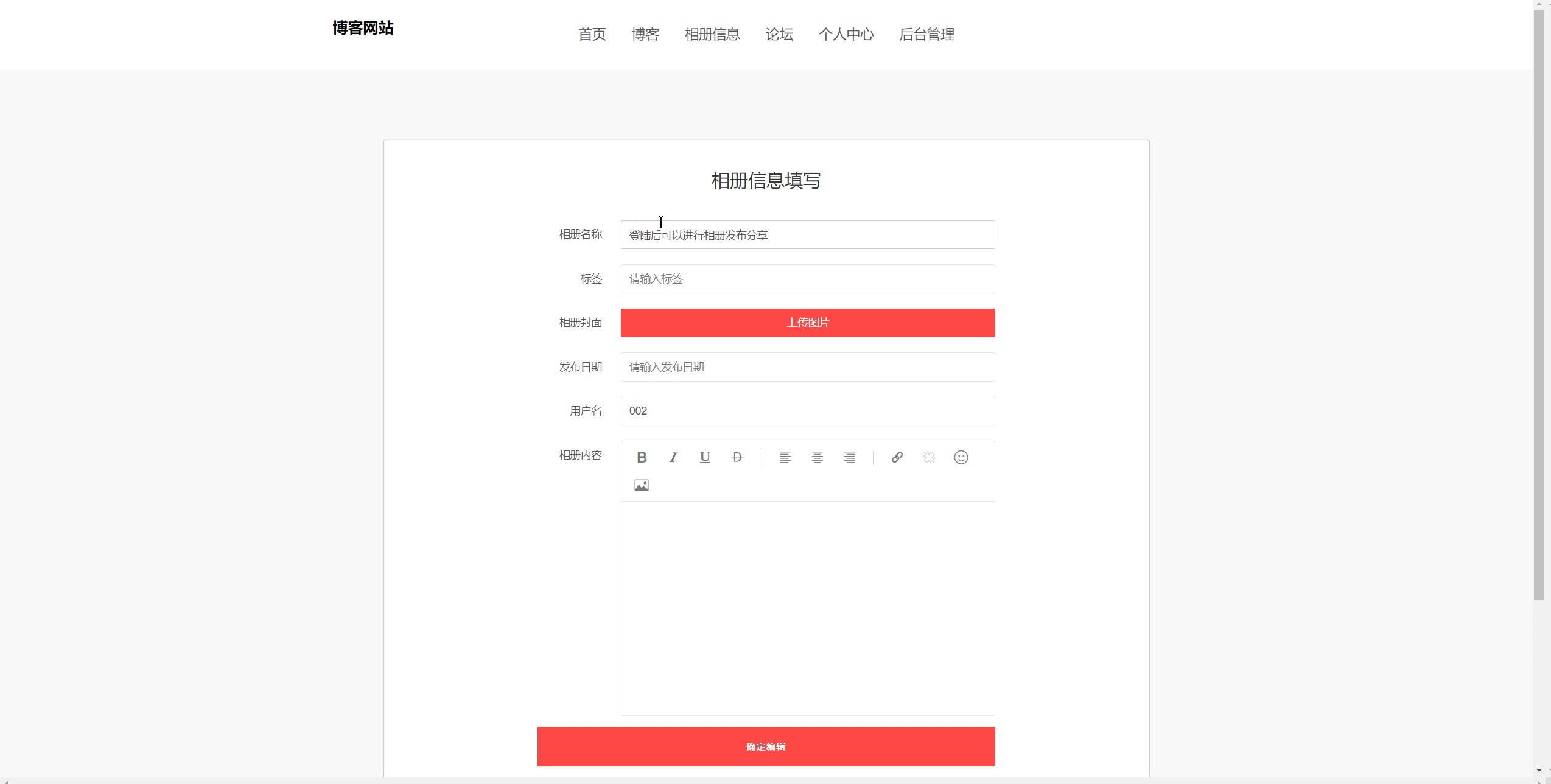Insert image with the picture icon
The width and height of the screenshot is (1551, 784).
[642, 485]
